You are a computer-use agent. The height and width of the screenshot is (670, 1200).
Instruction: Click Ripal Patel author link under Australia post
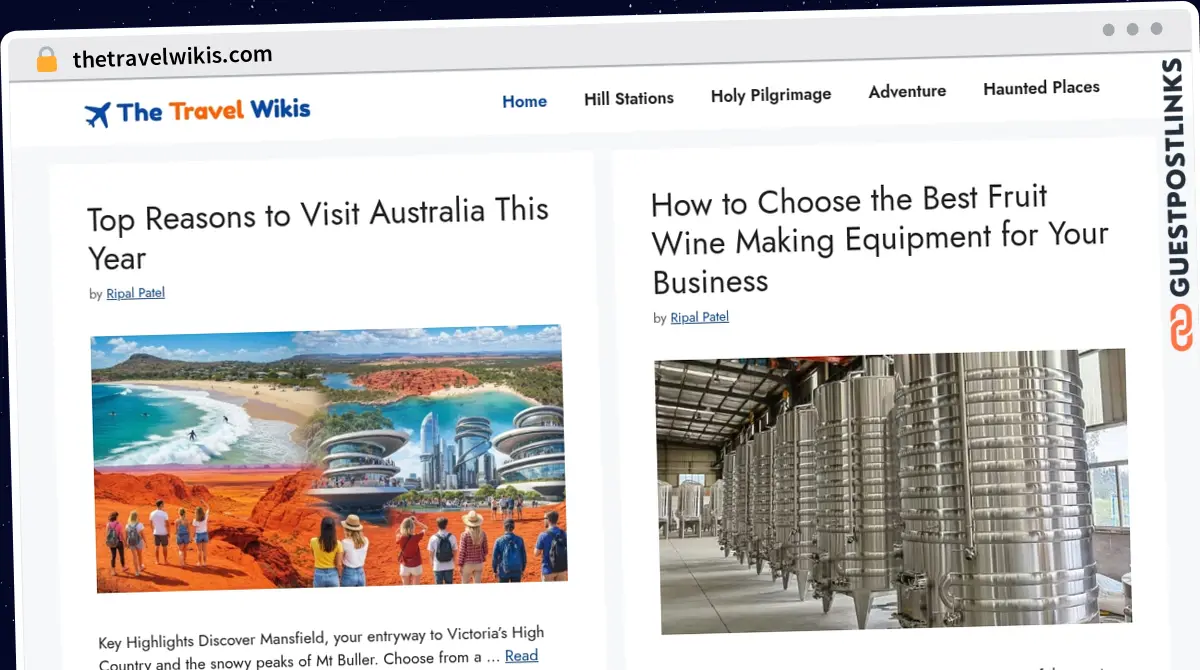pos(136,293)
